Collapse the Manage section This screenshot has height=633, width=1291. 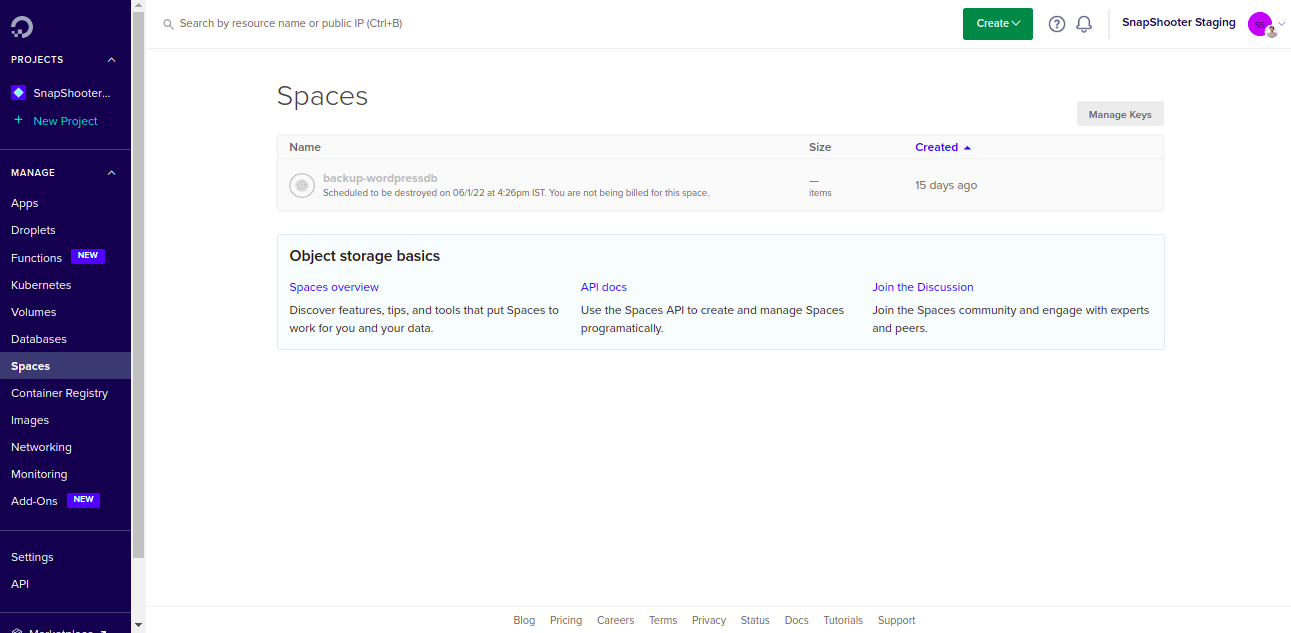(x=112, y=173)
